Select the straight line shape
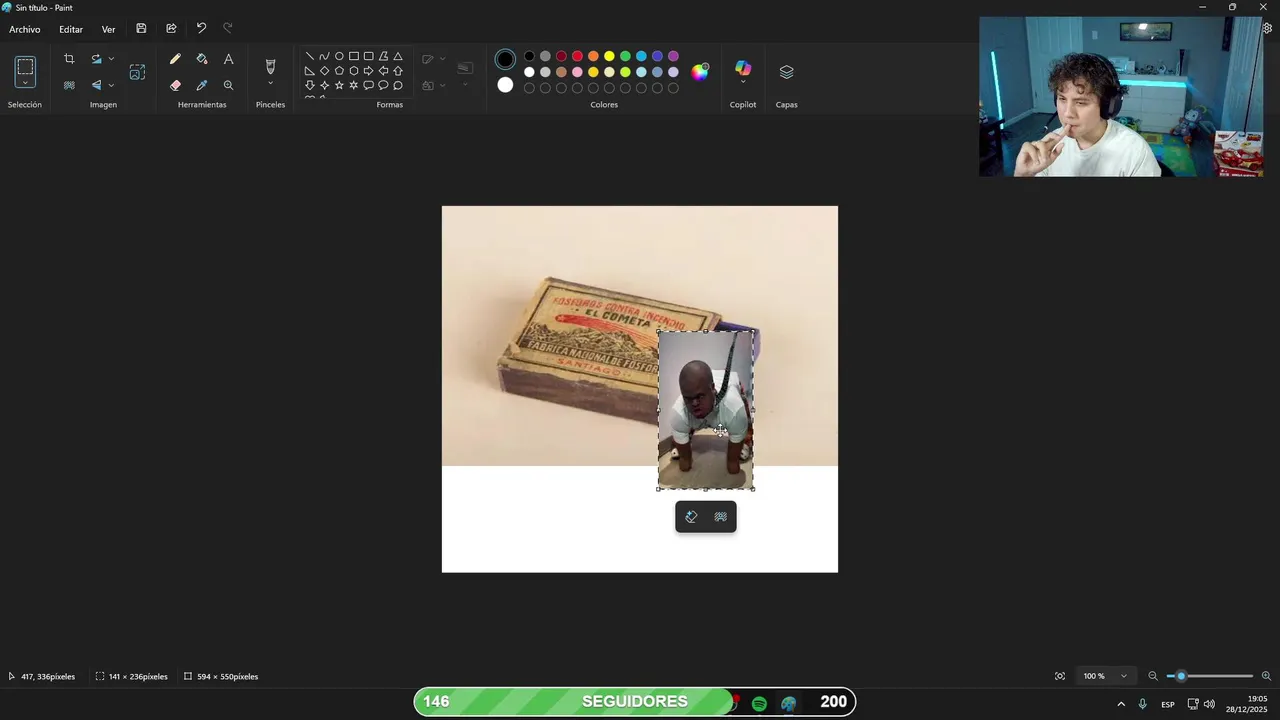 coord(310,56)
